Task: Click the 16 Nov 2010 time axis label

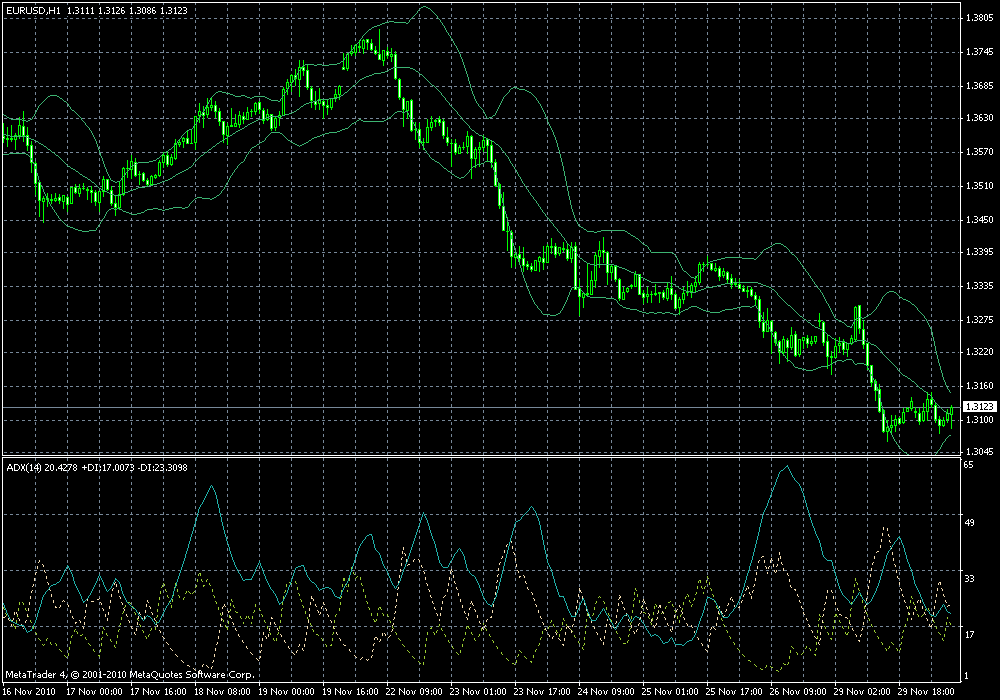Action: [x=29, y=692]
